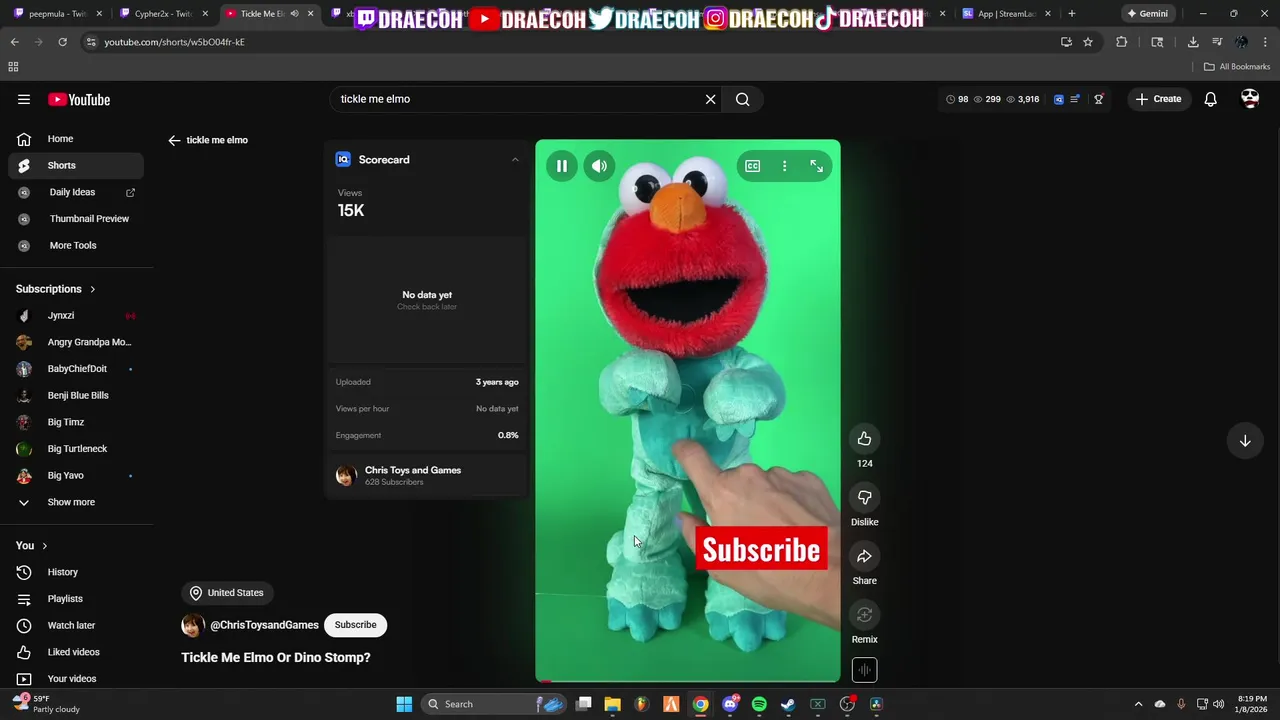Select Shorts in the sidebar
The image size is (1280, 720).
click(76, 165)
